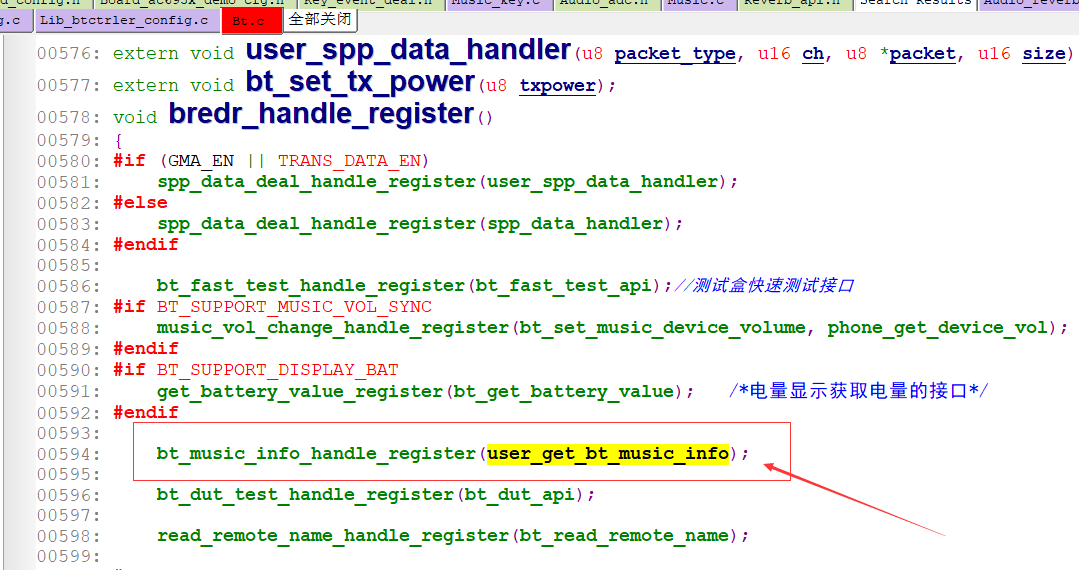Click the 电量显示获取电量的接口 comment

pos(858,391)
